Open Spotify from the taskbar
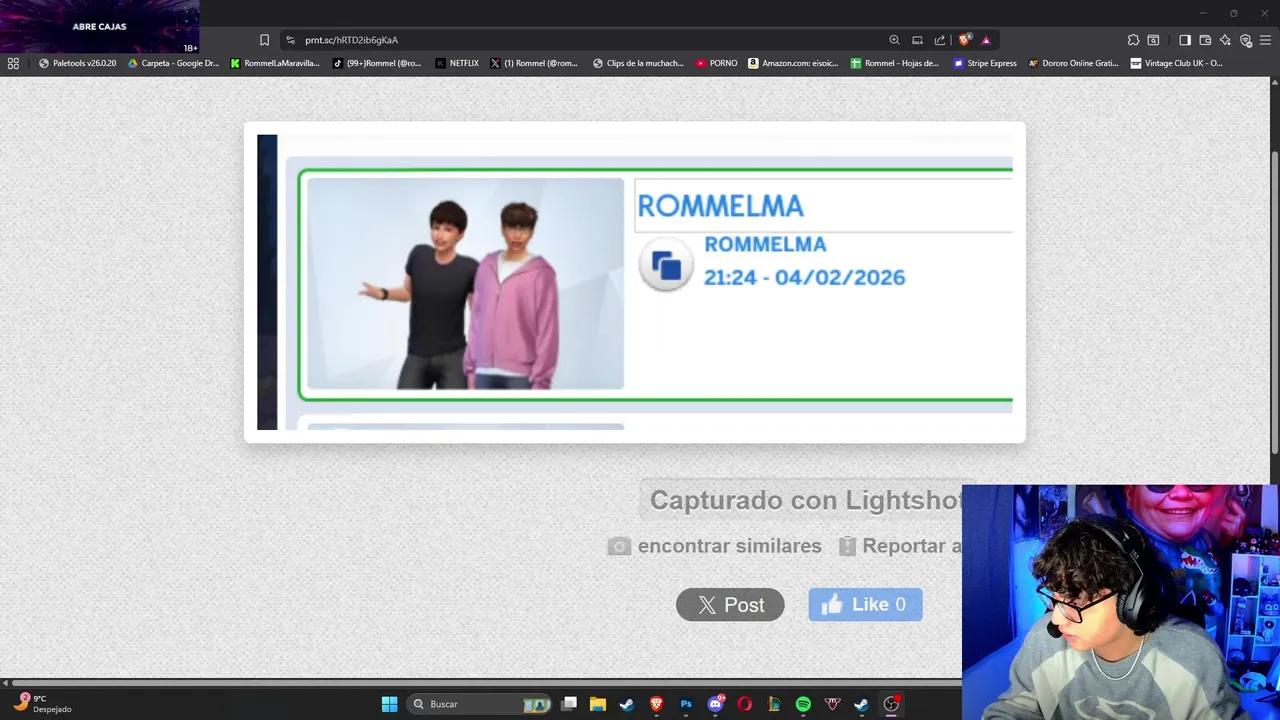Image resolution: width=1280 pixels, height=720 pixels. click(803, 704)
